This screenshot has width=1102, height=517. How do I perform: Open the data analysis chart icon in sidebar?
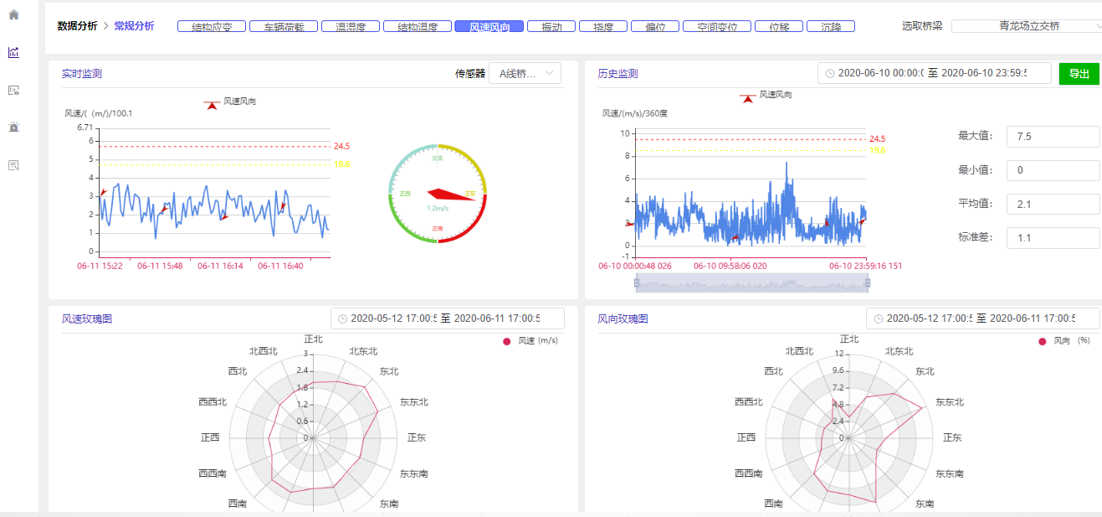[13, 52]
